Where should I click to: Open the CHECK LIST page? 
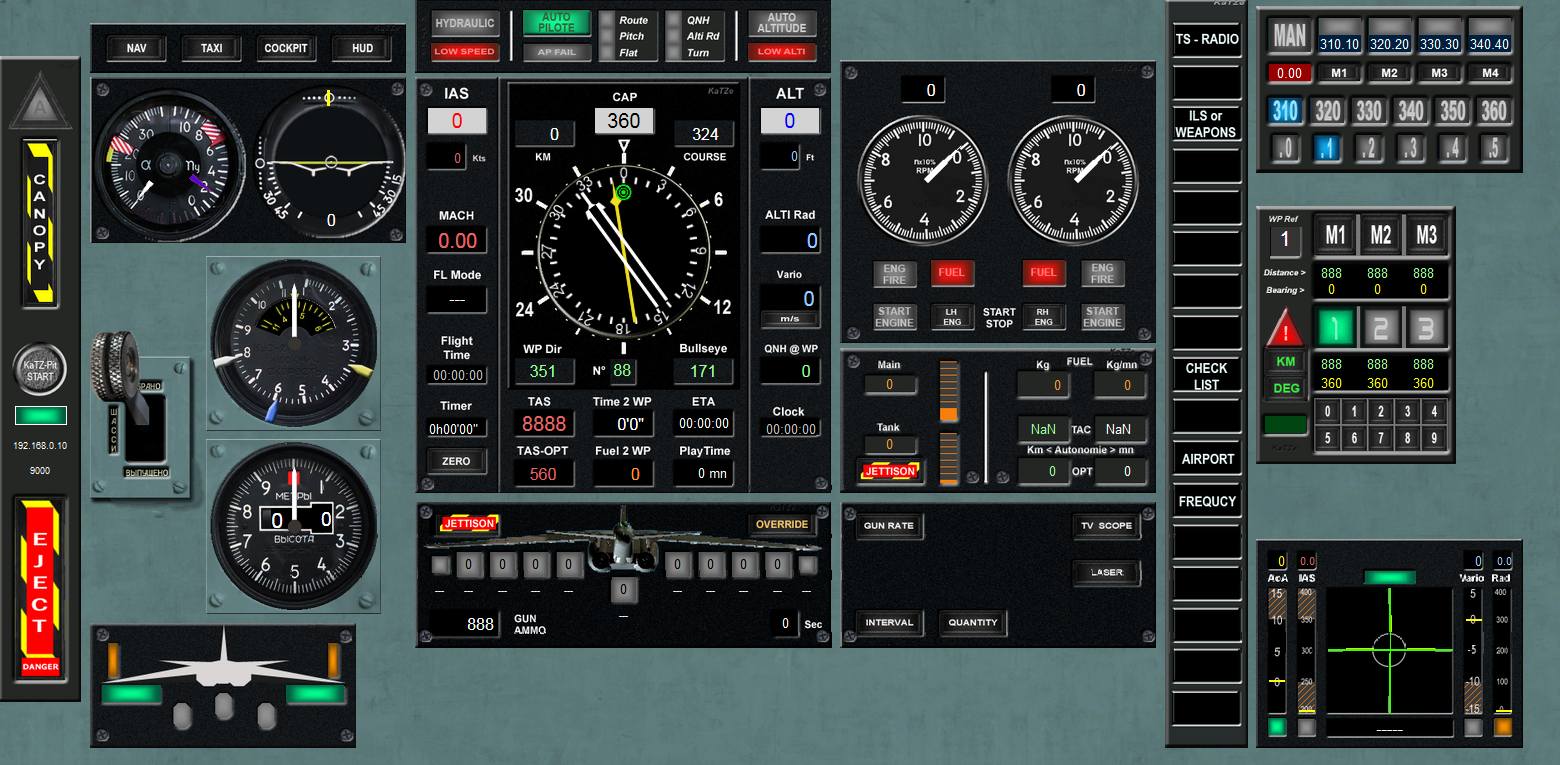[x=1206, y=376]
